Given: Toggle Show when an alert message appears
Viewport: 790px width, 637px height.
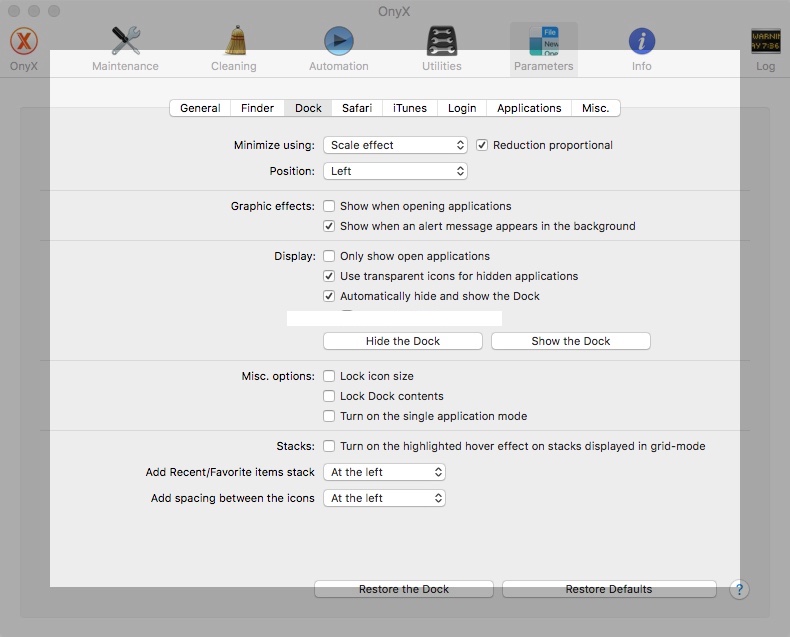Looking at the screenshot, I should pyautogui.click(x=329, y=226).
